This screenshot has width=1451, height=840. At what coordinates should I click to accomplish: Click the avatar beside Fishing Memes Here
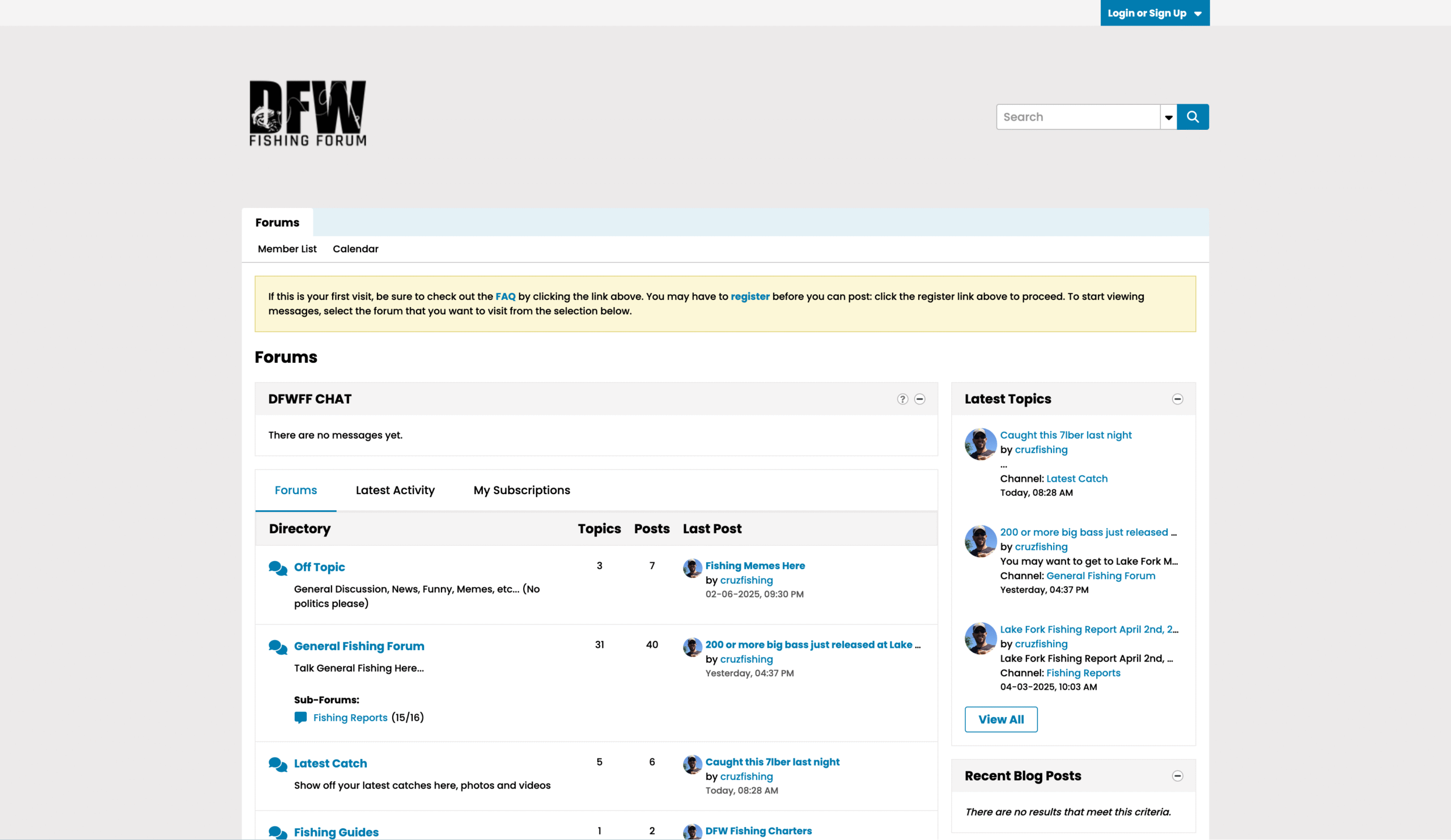[692, 568]
